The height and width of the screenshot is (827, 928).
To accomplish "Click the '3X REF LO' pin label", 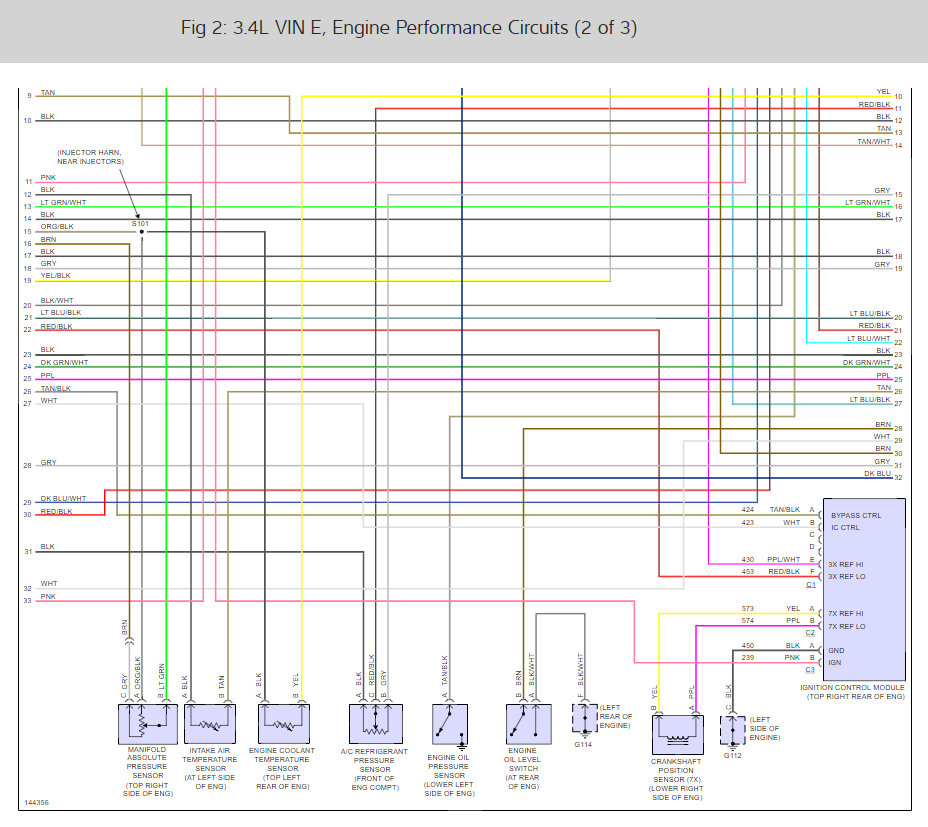I will click(846, 577).
